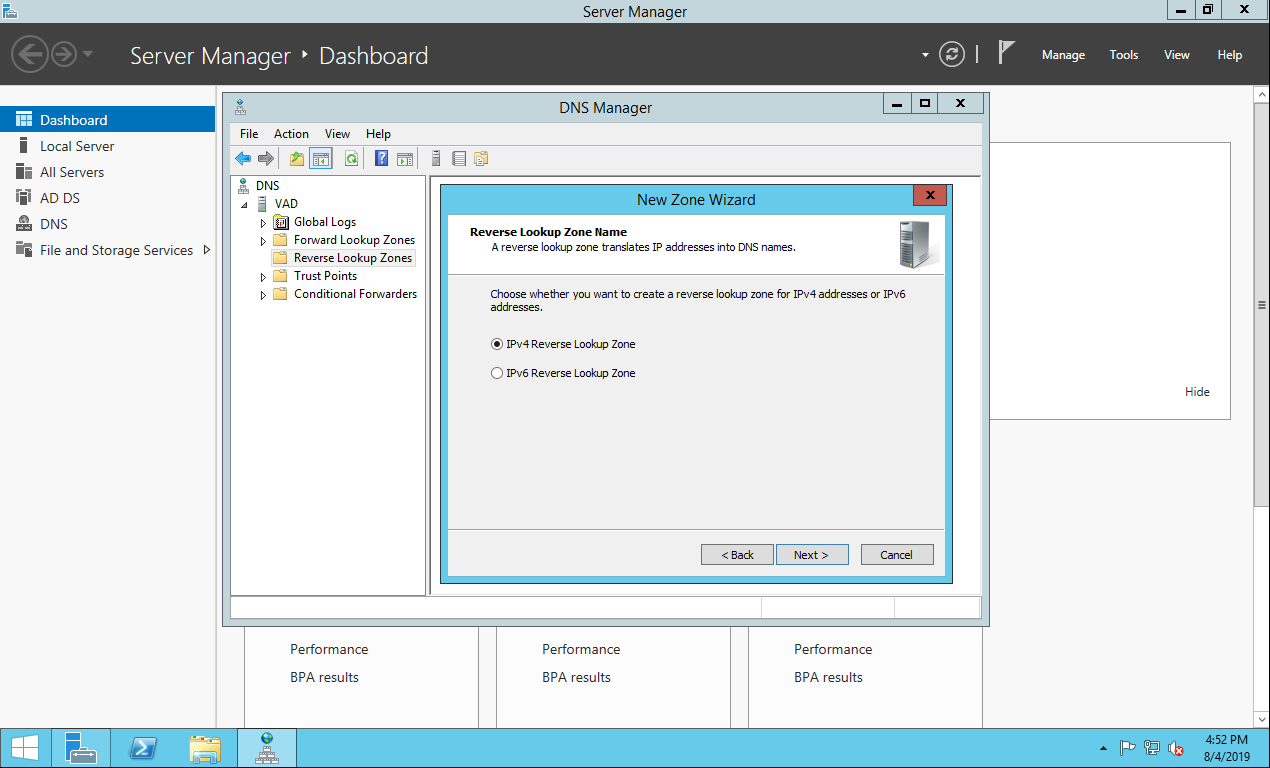The width and height of the screenshot is (1270, 768).
Task: Collapse the VAD server tree node
Action: click(245, 204)
